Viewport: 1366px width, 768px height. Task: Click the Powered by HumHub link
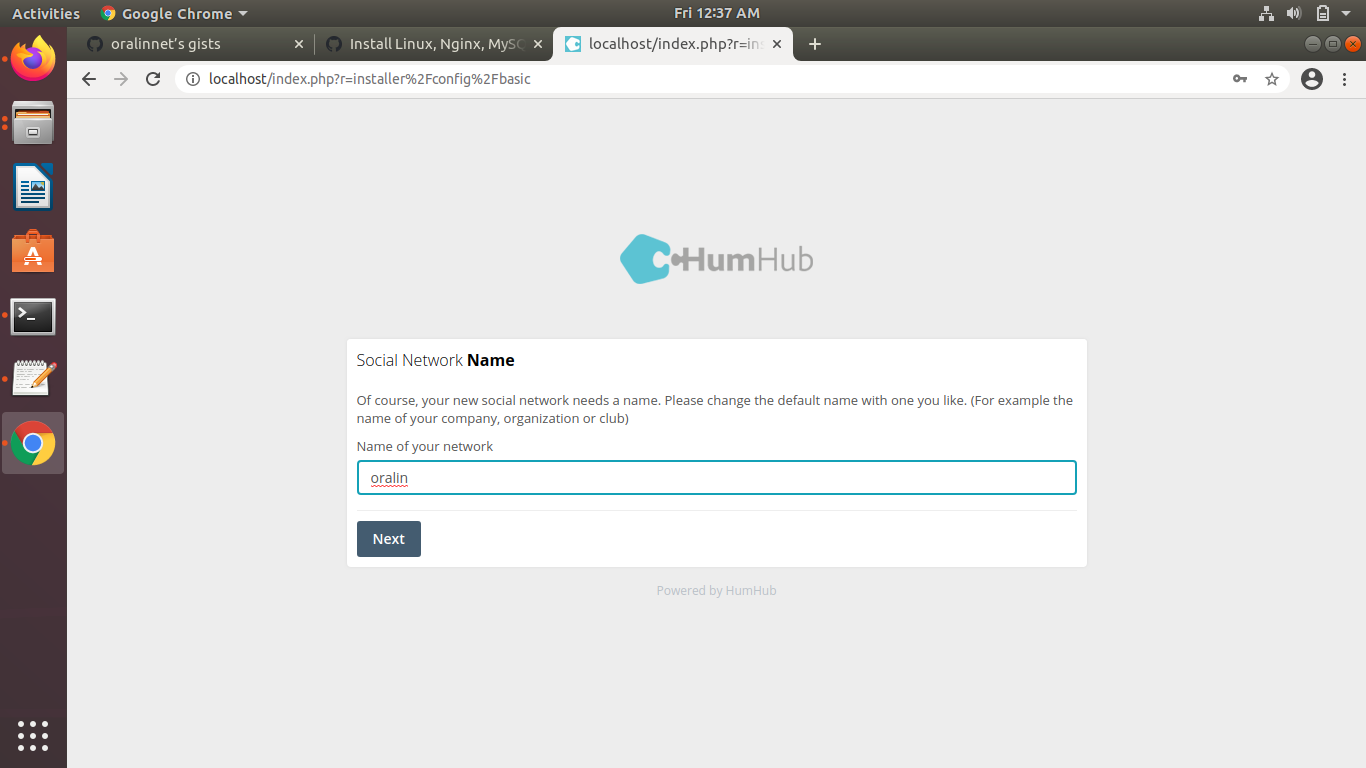point(716,590)
